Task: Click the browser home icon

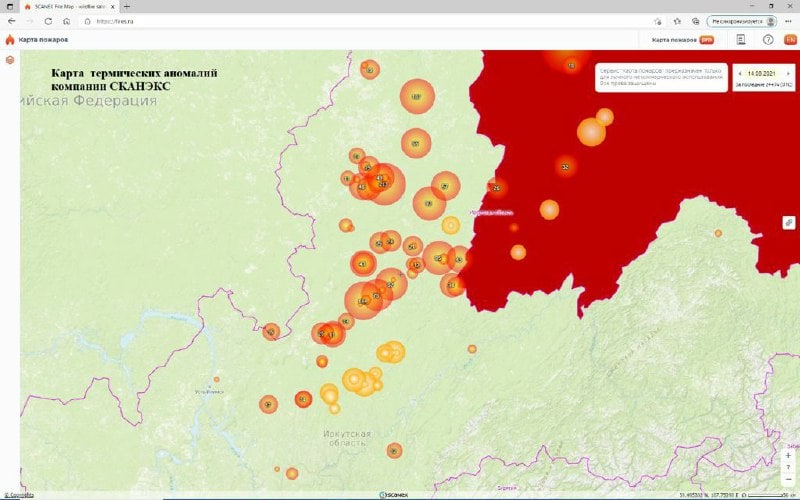Action: click(x=66, y=21)
